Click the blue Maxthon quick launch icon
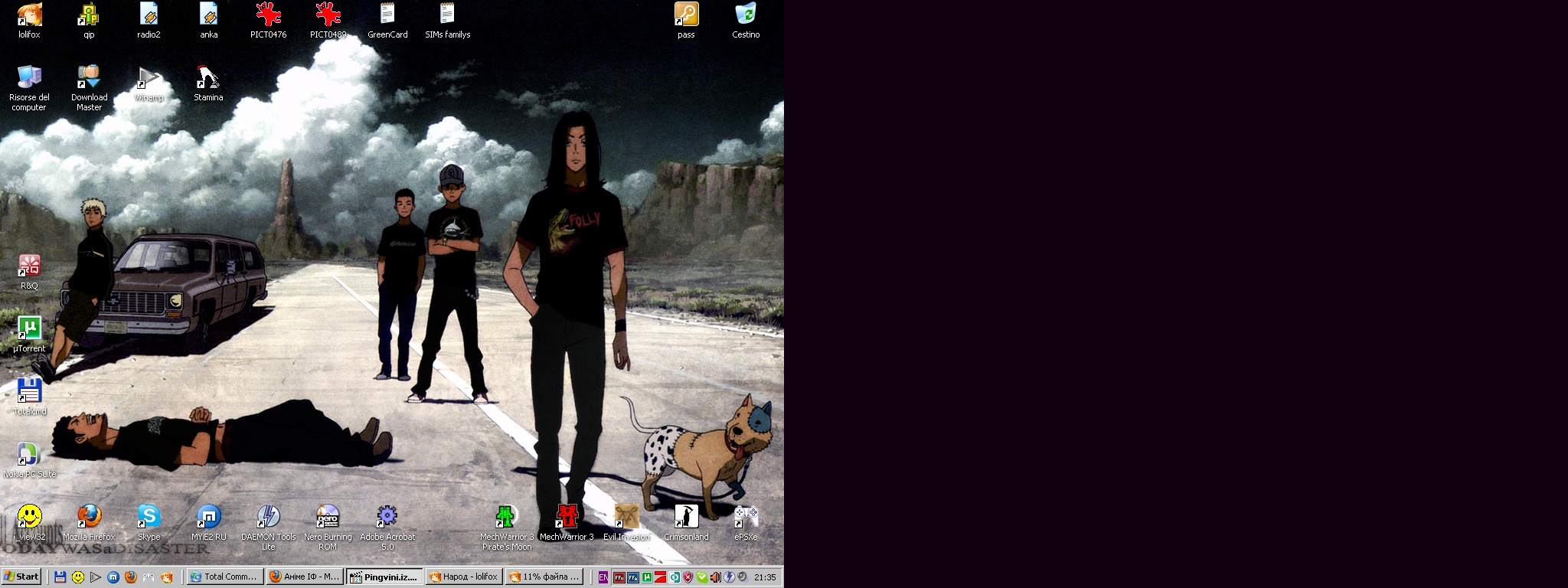Screen dimensions: 1568x588 (x=113, y=577)
